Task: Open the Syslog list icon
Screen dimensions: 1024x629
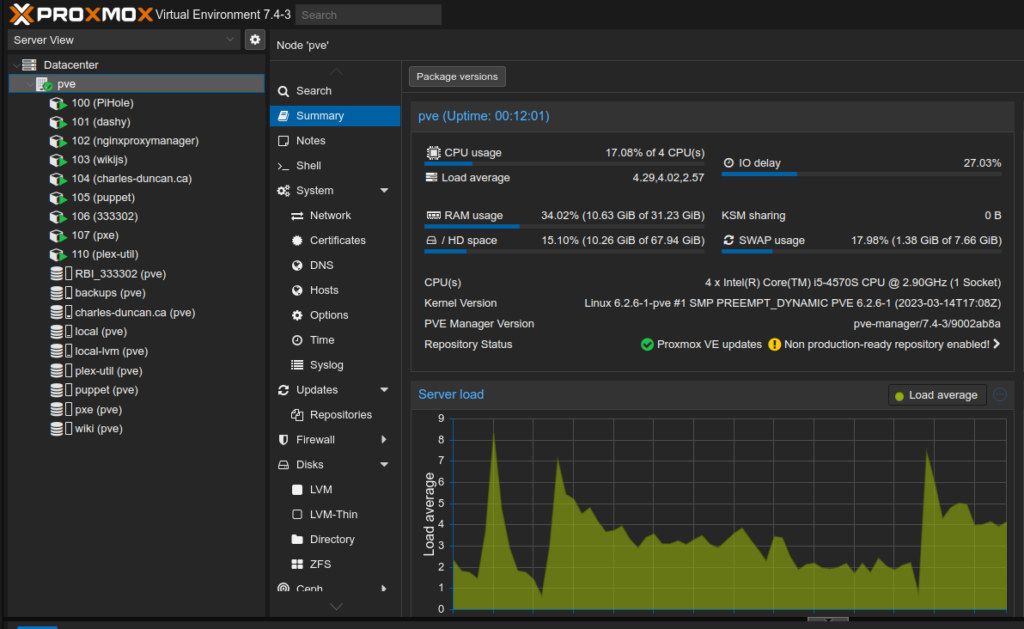Action: (297, 365)
